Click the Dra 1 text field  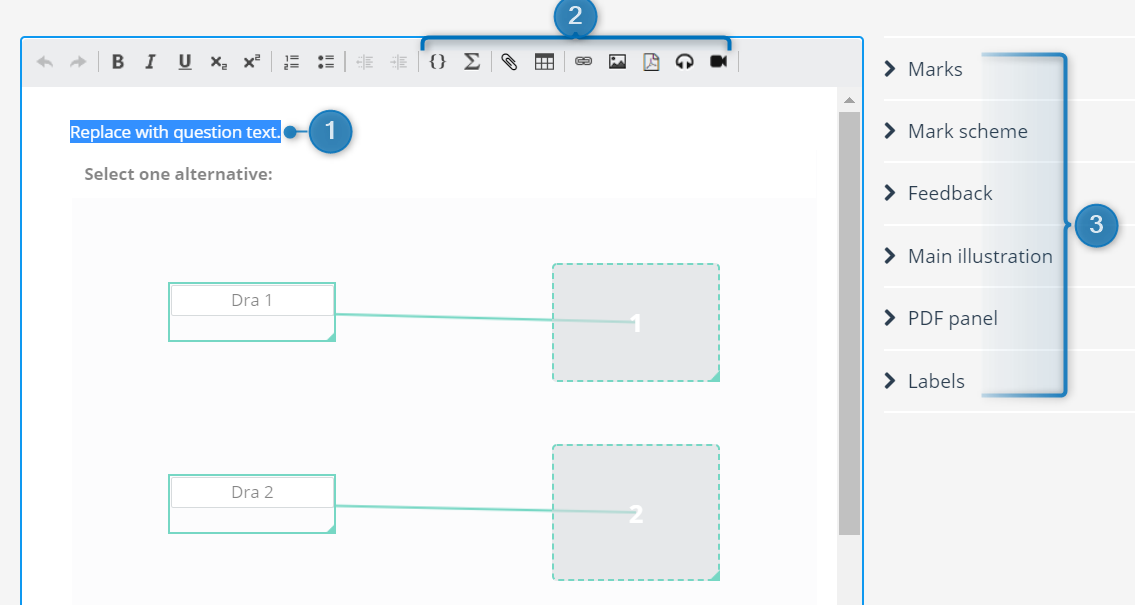click(x=252, y=300)
